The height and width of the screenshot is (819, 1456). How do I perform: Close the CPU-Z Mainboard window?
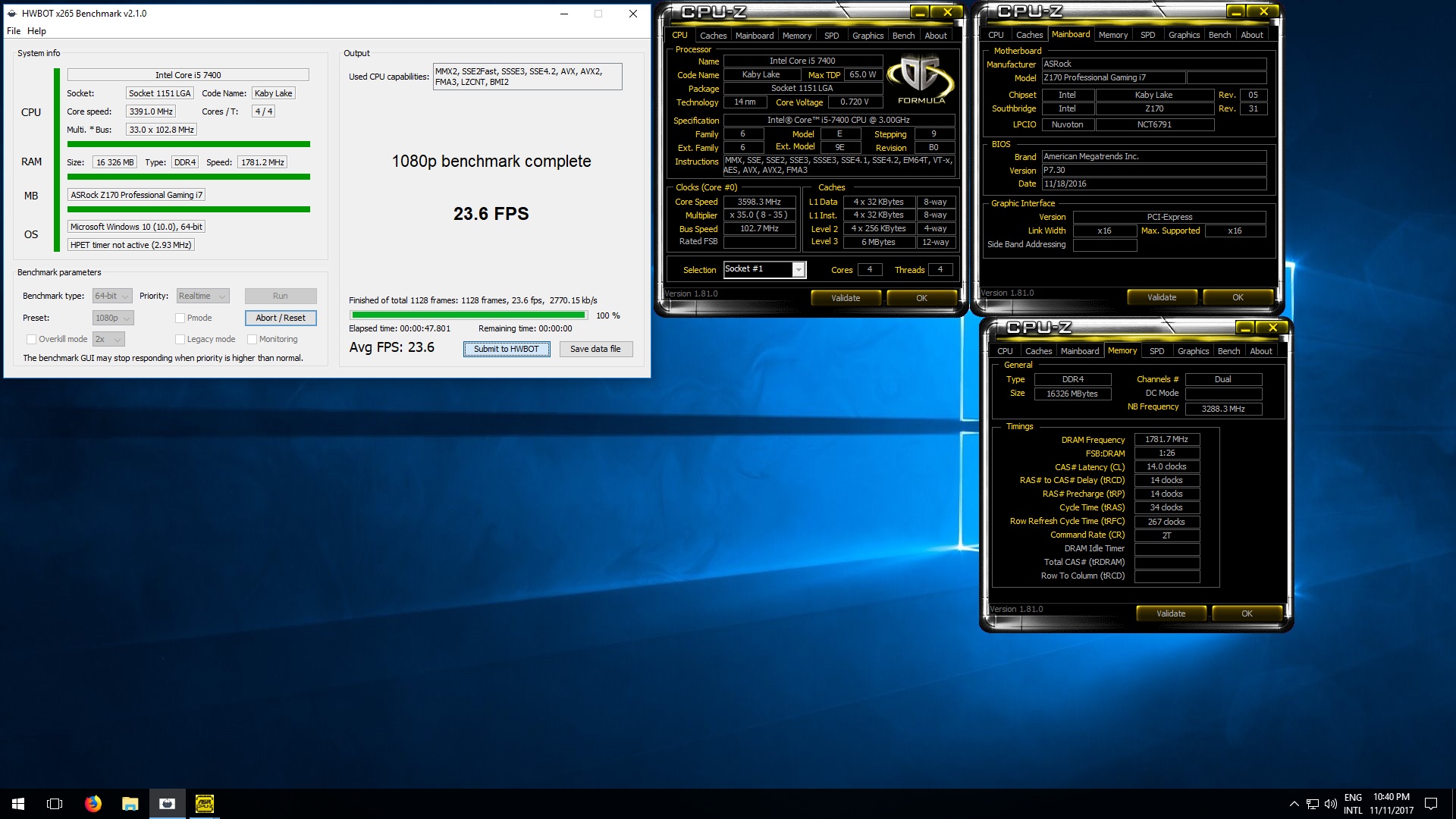1263,11
